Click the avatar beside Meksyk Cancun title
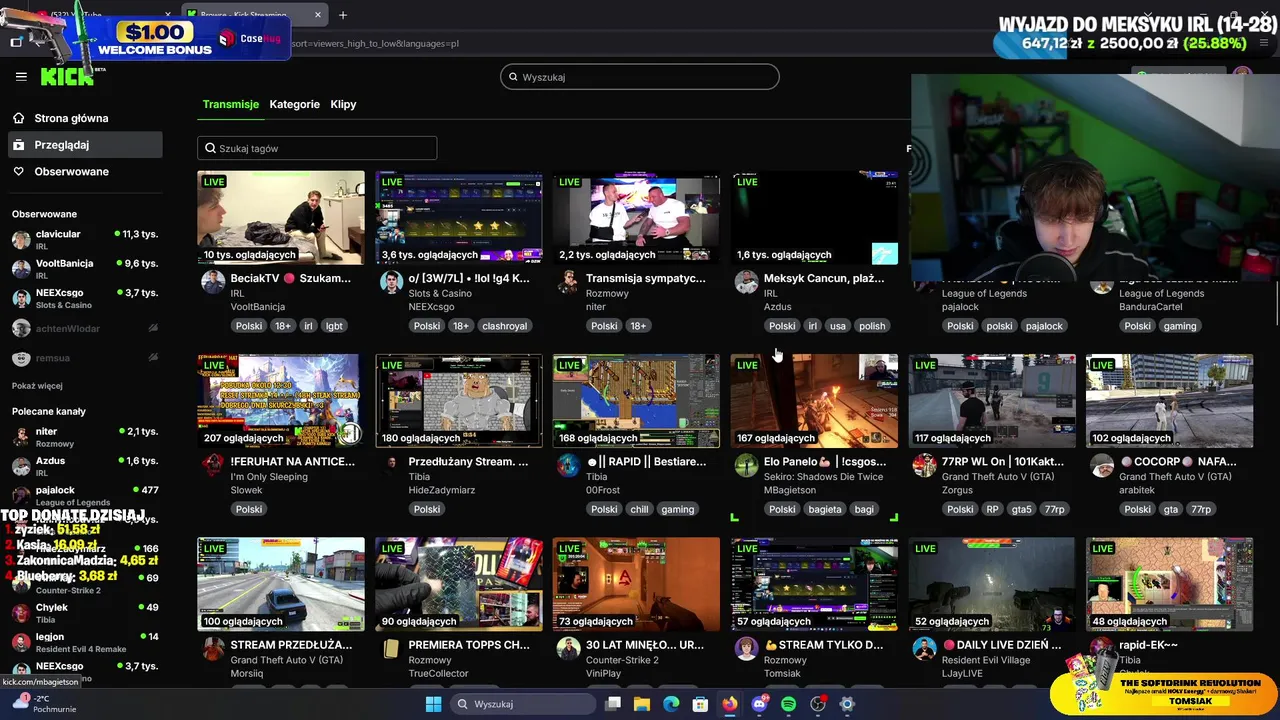 [746, 282]
